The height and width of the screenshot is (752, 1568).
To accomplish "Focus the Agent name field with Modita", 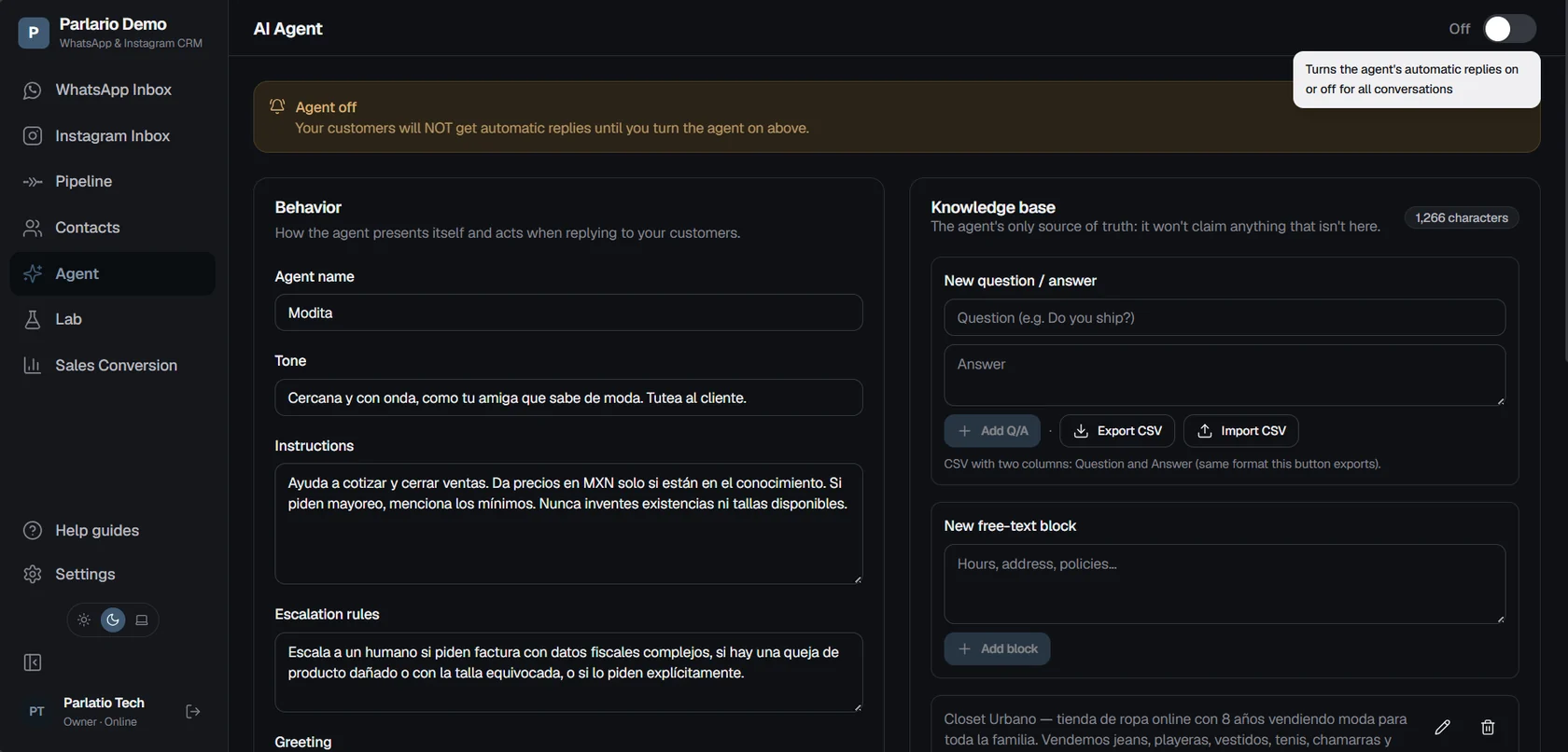I will (568, 313).
